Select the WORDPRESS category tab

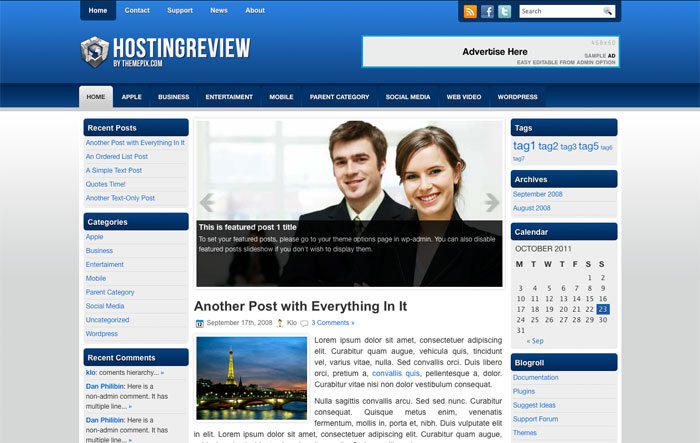(x=517, y=97)
